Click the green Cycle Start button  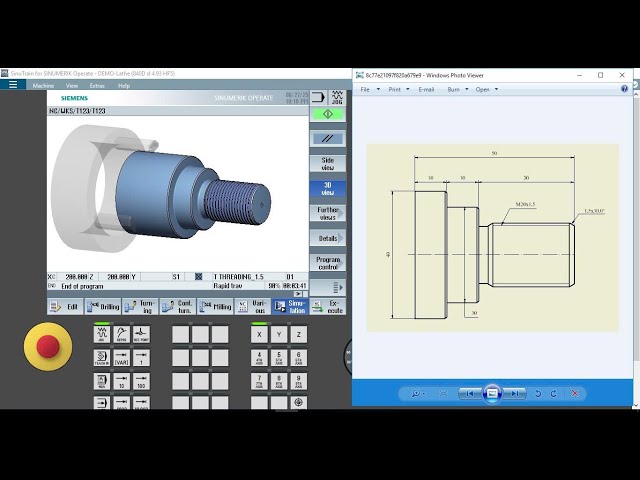[328, 114]
